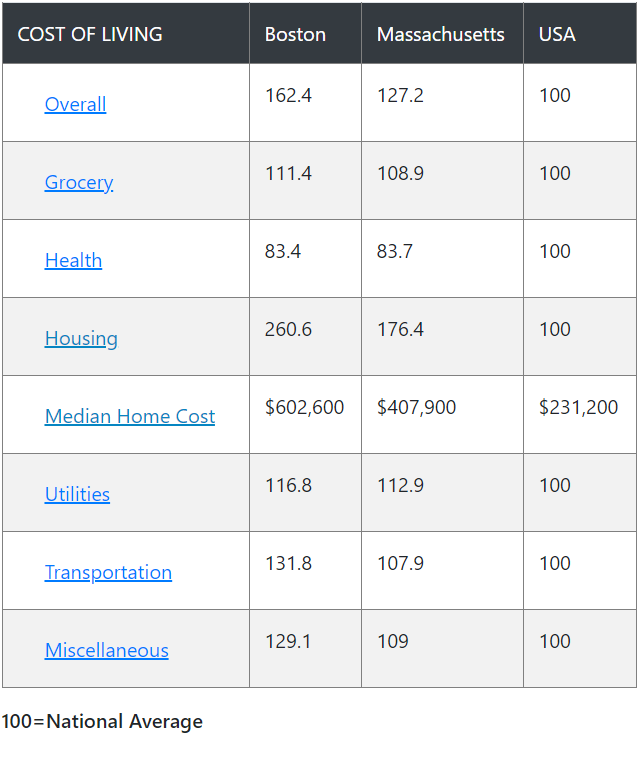Open the Median Home Cost link
The width and height of the screenshot is (642, 757).
tap(130, 416)
